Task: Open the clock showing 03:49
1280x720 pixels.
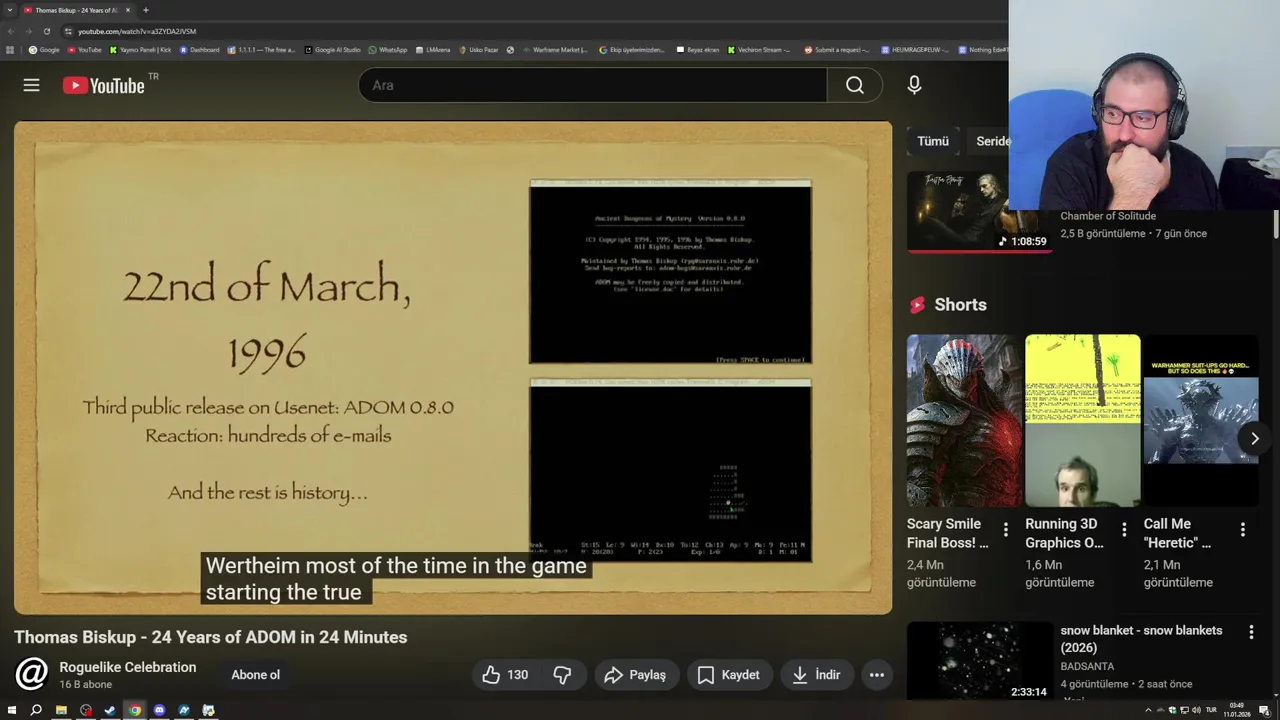Action: point(1237,710)
